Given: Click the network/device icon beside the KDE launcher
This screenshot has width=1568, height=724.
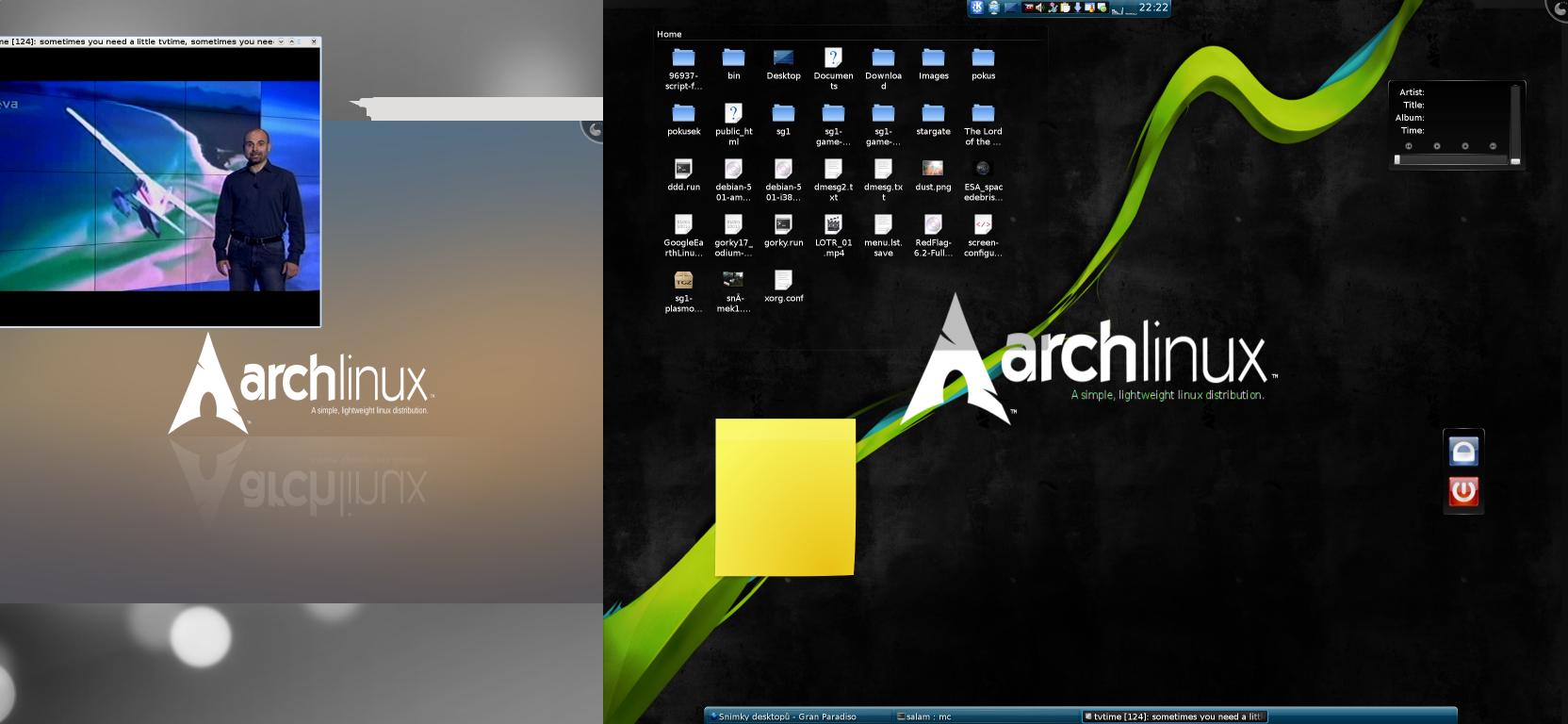Looking at the screenshot, I should tap(993, 8).
